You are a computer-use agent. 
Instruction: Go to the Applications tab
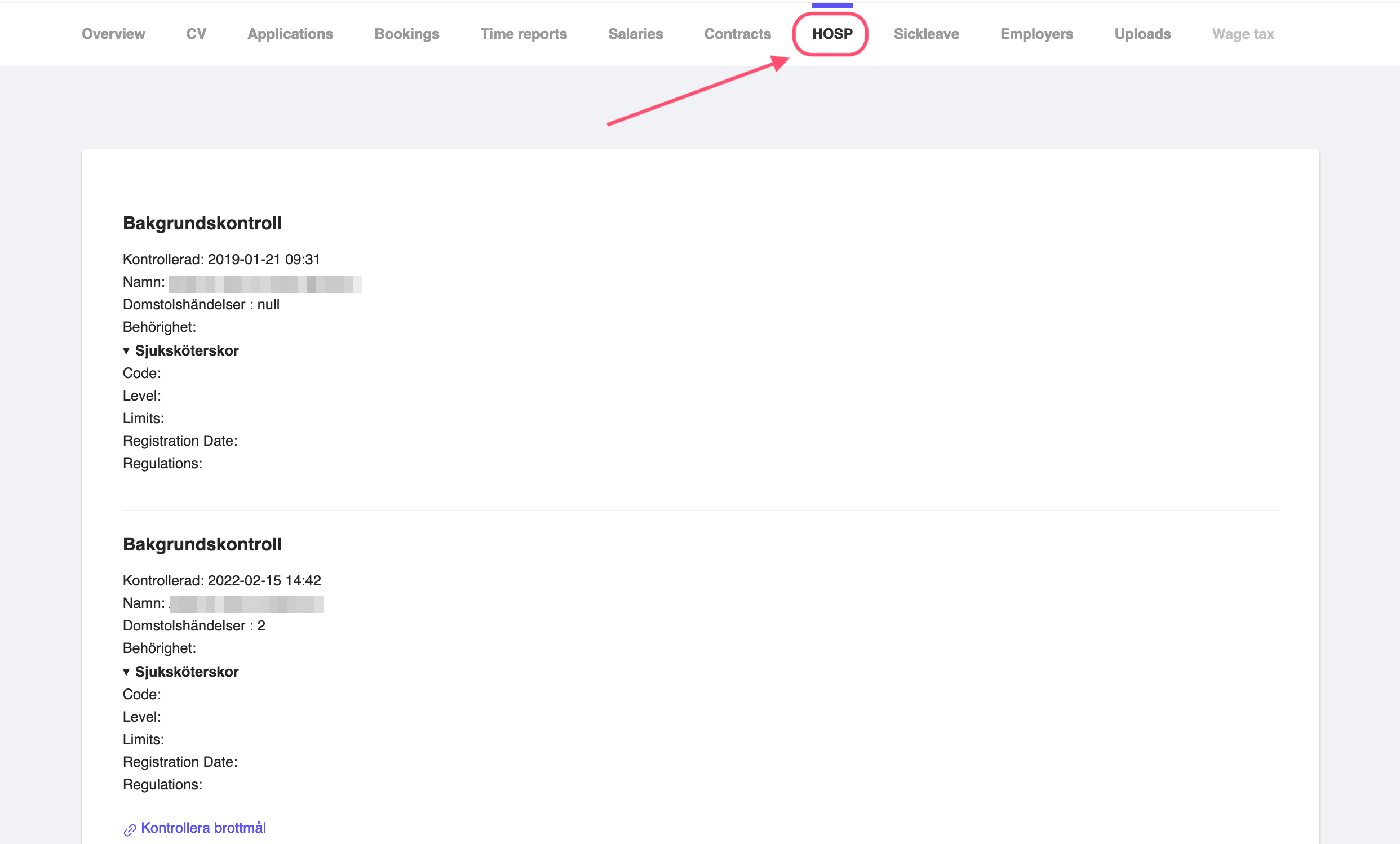[290, 34]
